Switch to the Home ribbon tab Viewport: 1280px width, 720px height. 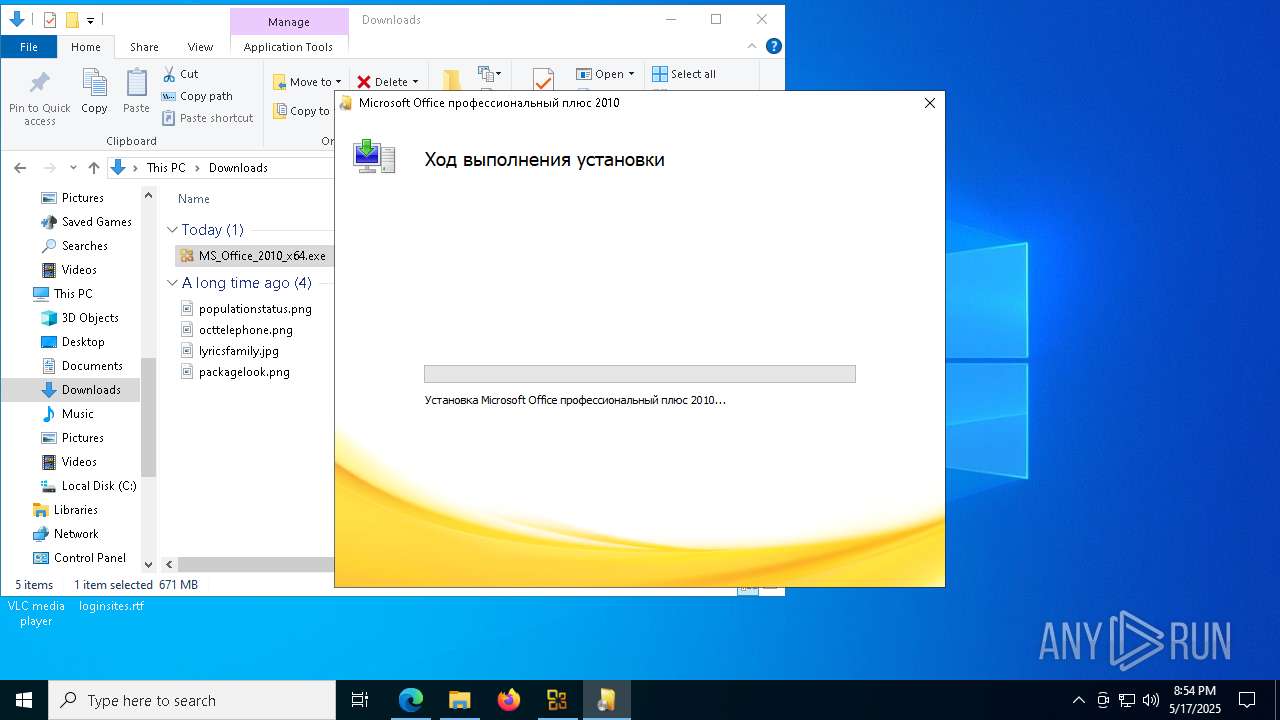click(x=86, y=47)
